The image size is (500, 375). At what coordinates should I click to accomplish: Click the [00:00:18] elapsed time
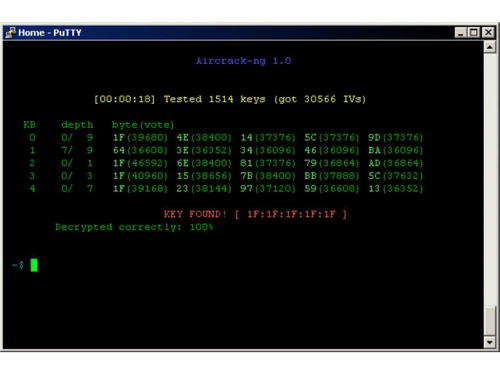125,99
